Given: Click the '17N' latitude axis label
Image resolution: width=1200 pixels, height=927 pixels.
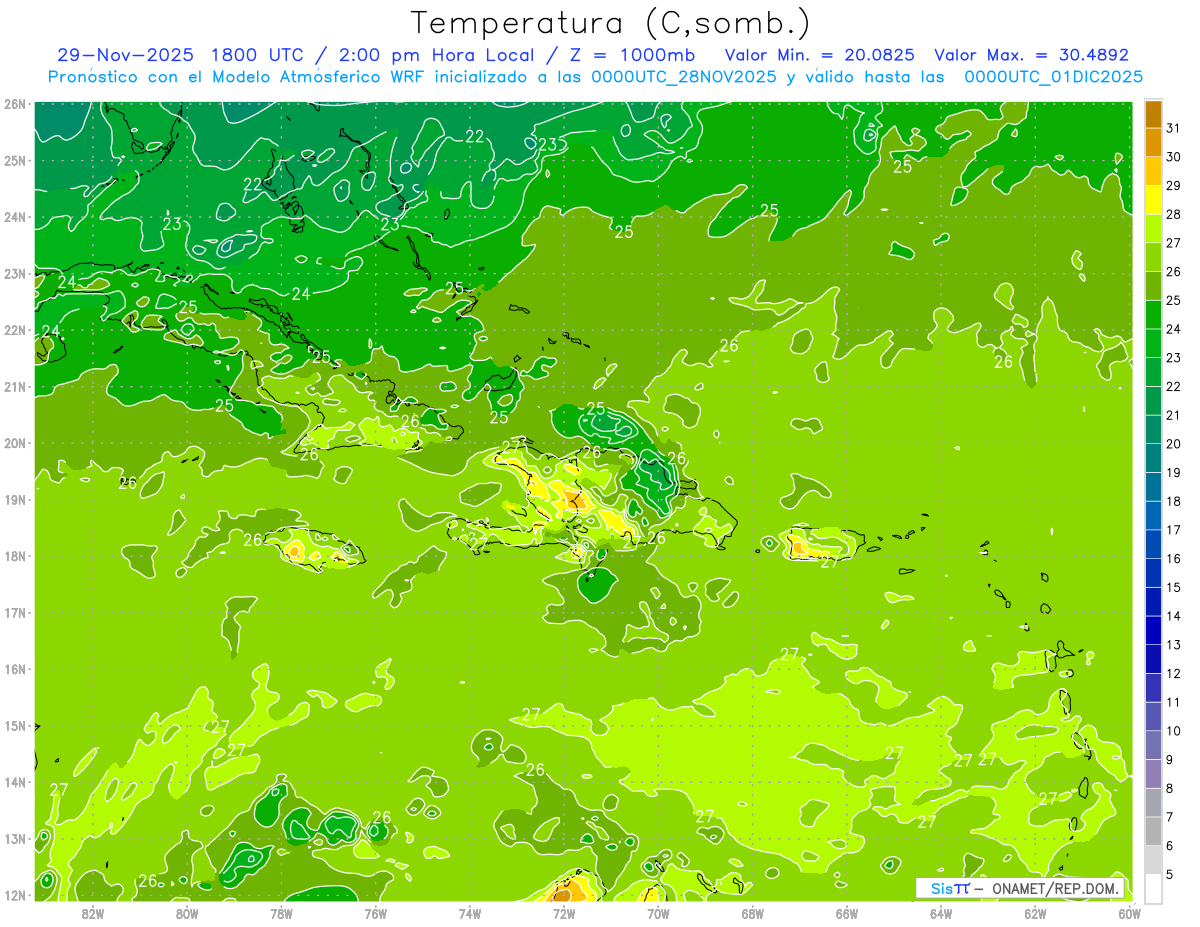Looking at the screenshot, I should 15,612.
